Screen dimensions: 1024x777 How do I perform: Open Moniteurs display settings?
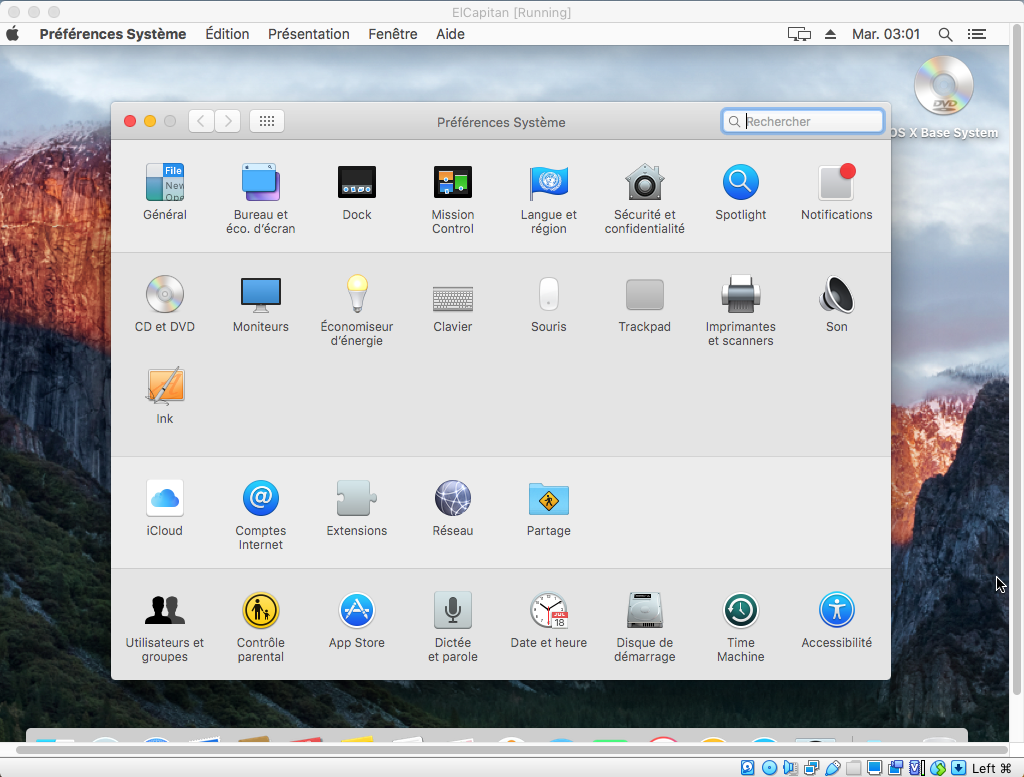click(x=261, y=304)
